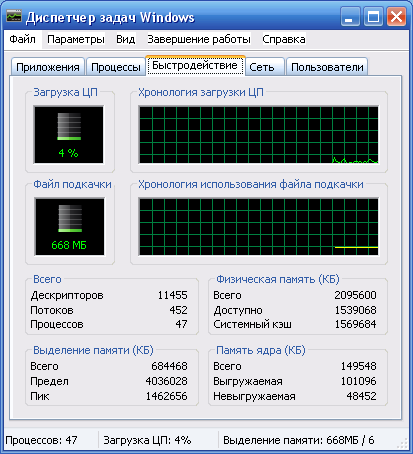Click the Пик value 1462656
Image resolution: width=413 pixels, height=454 pixels.
click(x=166, y=396)
